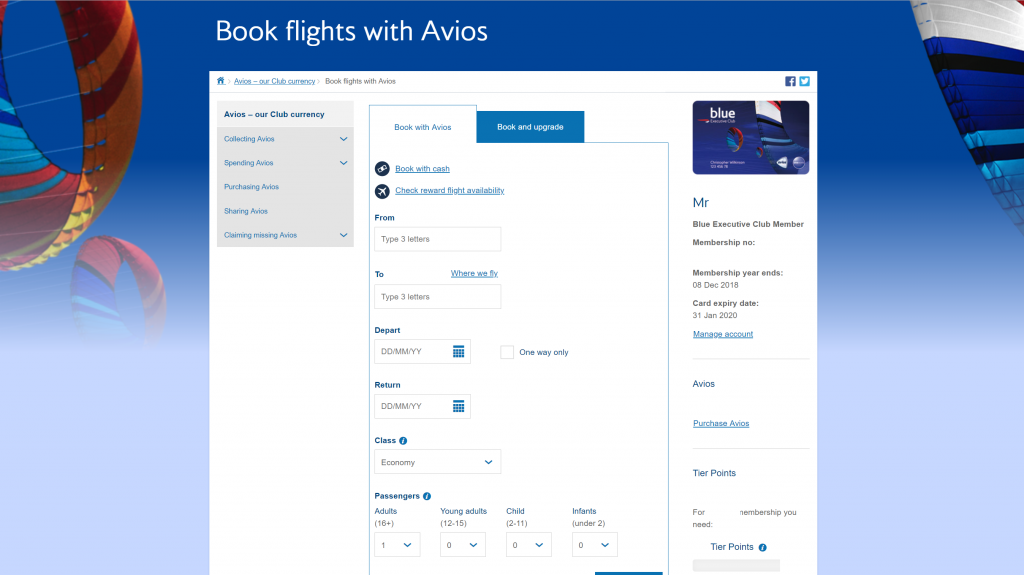The height and width of the screenshot is (575, 1024).
Task: Focus the Return date field
Action: click(x=423, y=406)
